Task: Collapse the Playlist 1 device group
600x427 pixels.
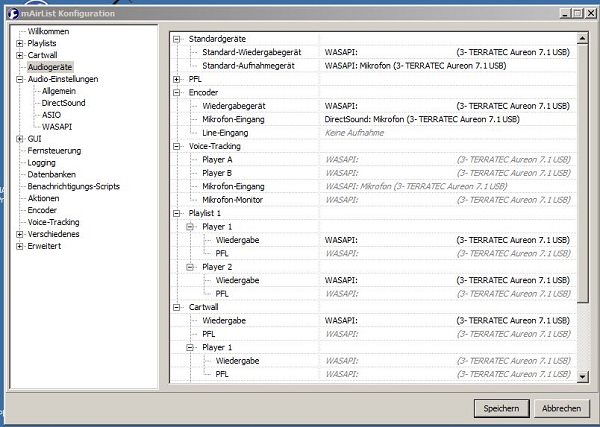Action: pos(178,213)
